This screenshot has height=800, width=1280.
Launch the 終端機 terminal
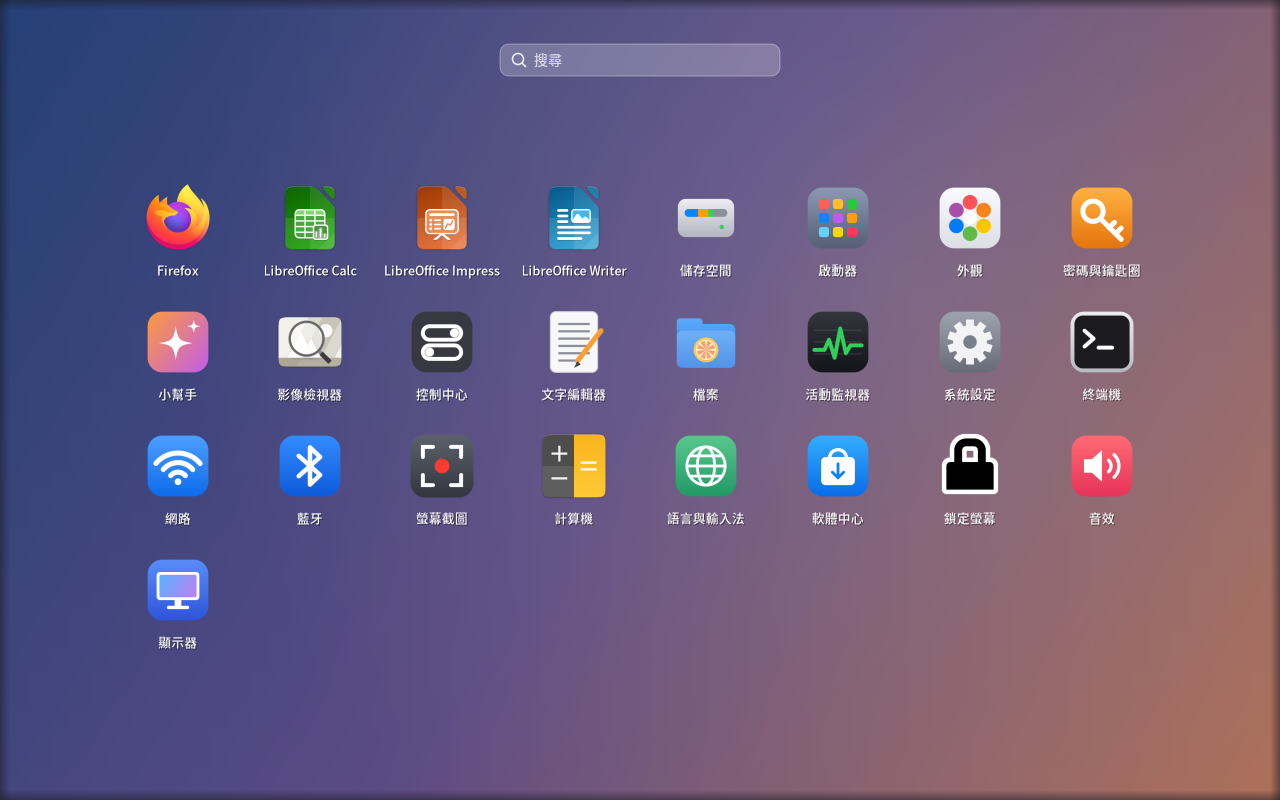pos(1102,342)
